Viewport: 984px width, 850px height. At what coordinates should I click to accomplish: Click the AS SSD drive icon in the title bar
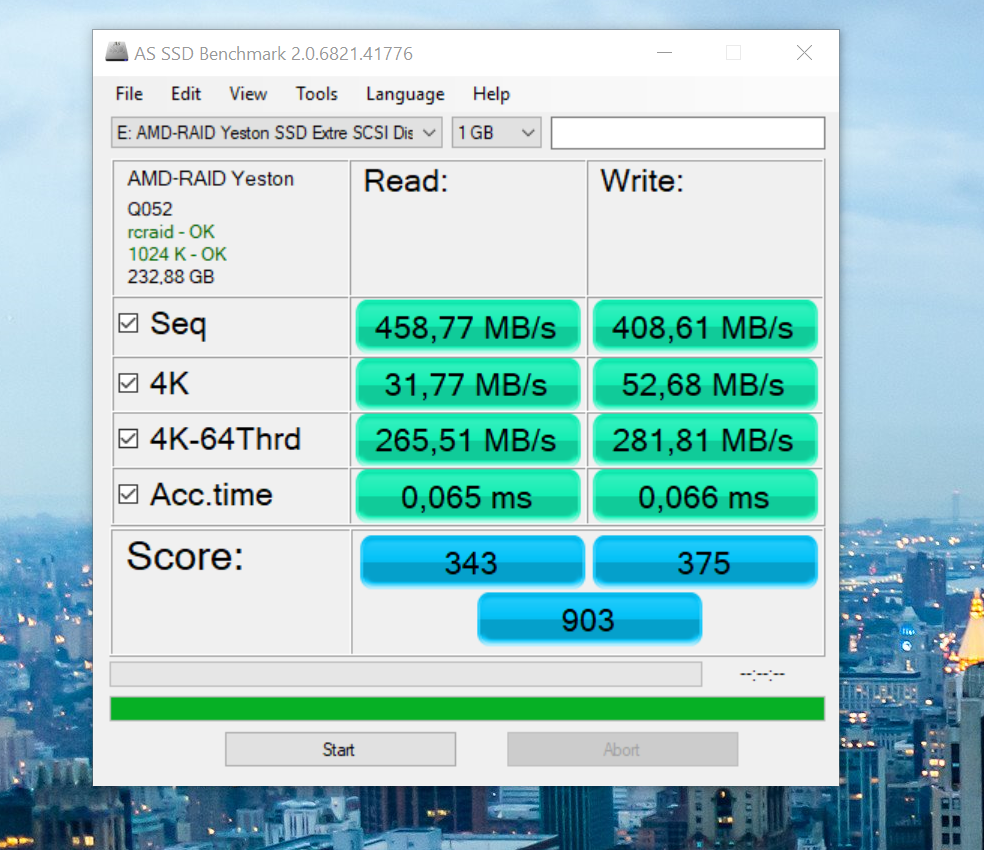[x=116, y=51]
